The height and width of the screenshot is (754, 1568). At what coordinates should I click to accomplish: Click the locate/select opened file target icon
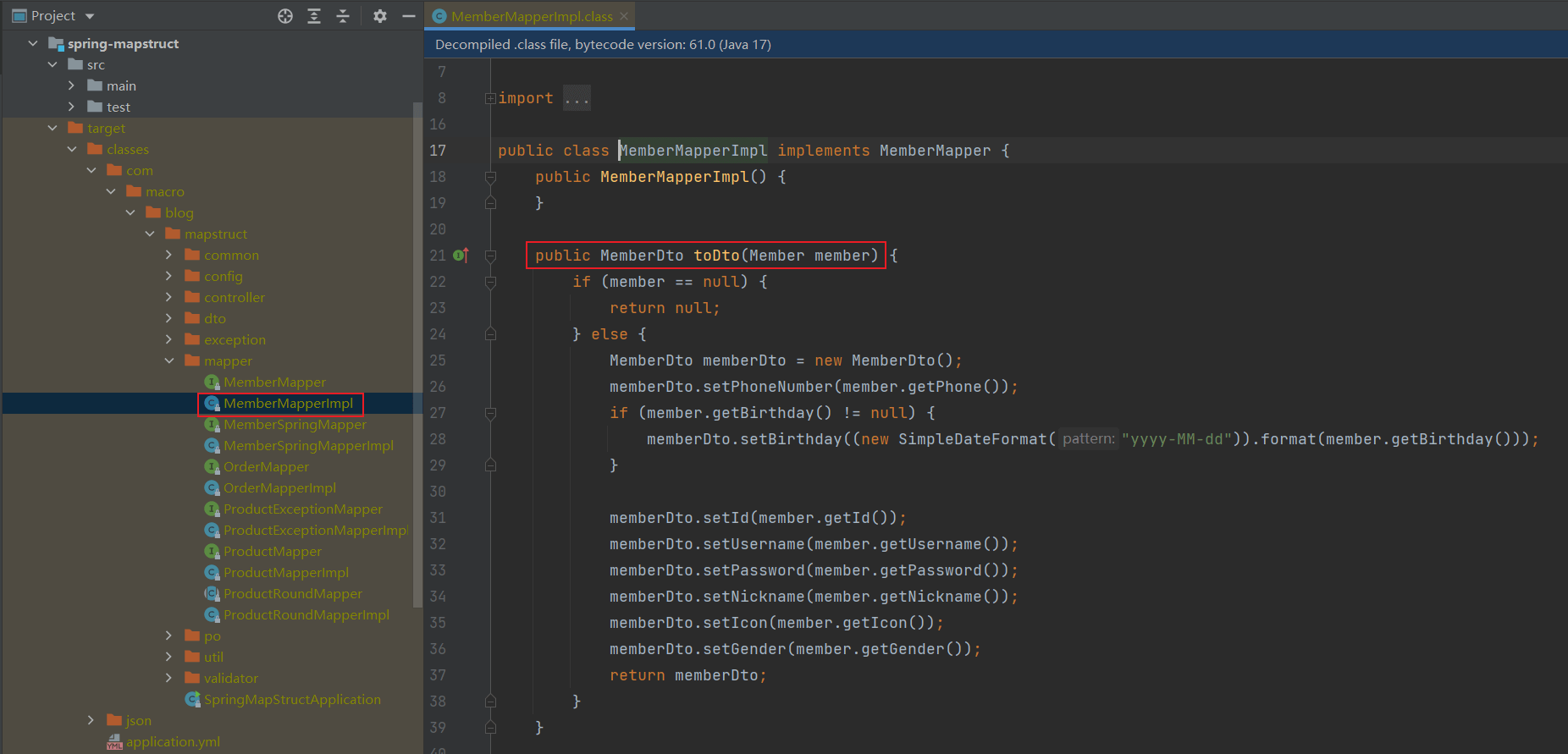285,16
